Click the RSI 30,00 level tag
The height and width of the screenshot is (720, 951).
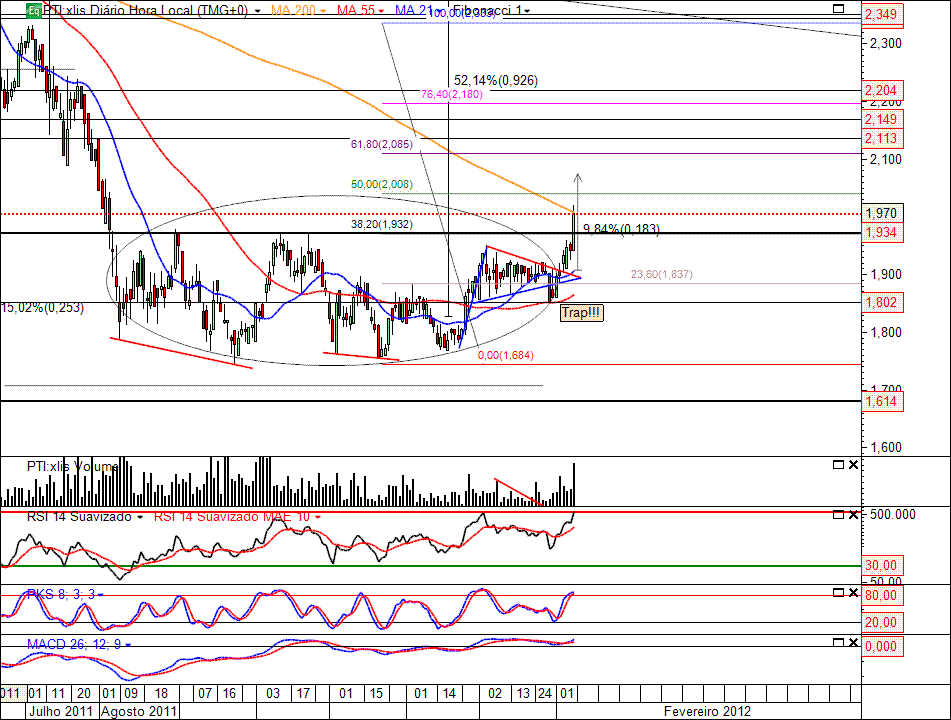[x=882, y=565]
